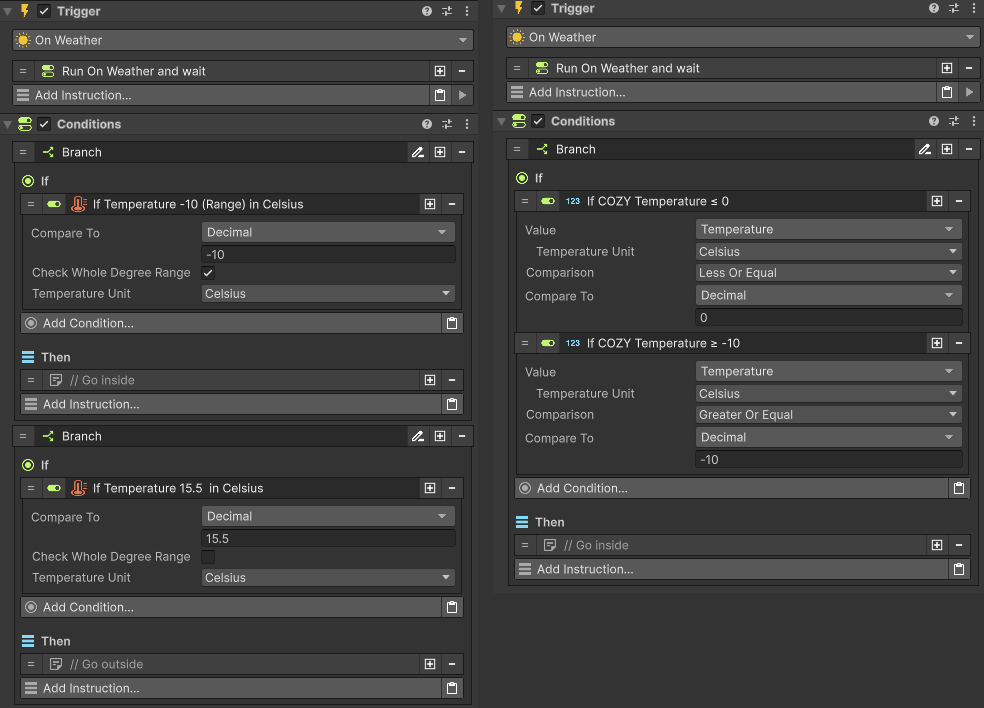
Task: Uncheck Check Whole Degree Range for -10 condition
Action: tap(208, 273)
